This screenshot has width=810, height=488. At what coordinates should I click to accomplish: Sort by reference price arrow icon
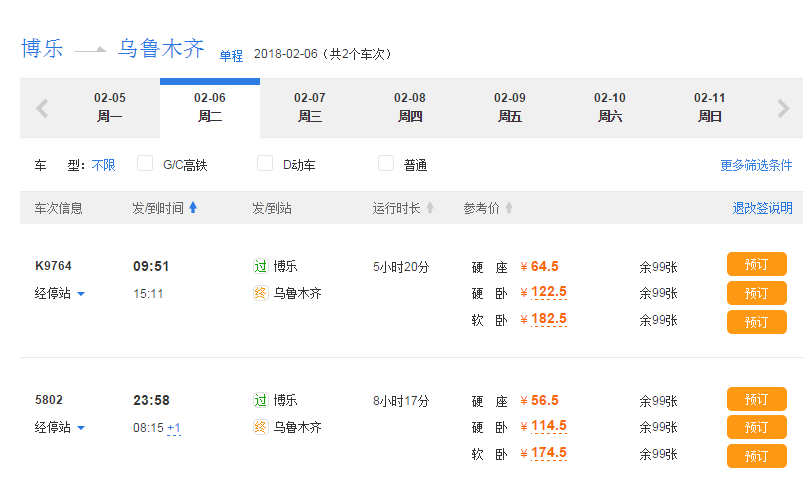point(509,208)
